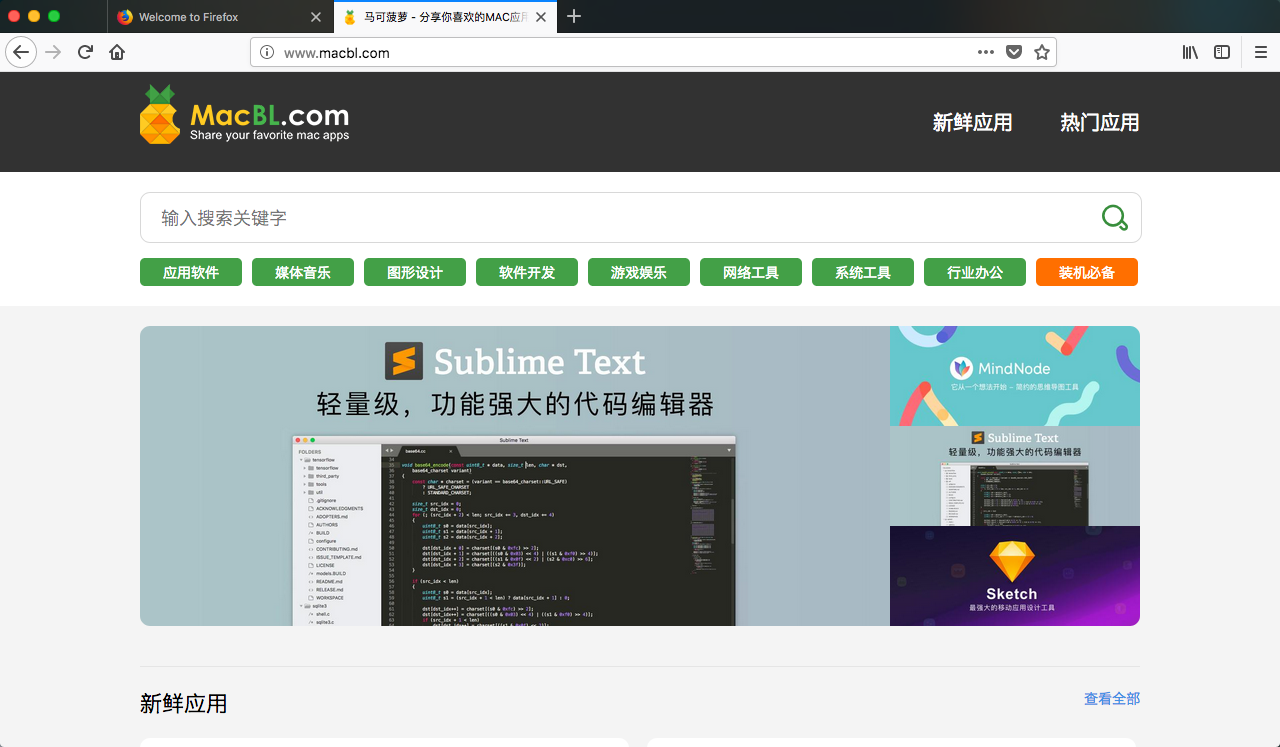The height and width of the screenshot is (747, 1280).
Task: Click the orange 装机必备 button
Action: coord(1087,272)
